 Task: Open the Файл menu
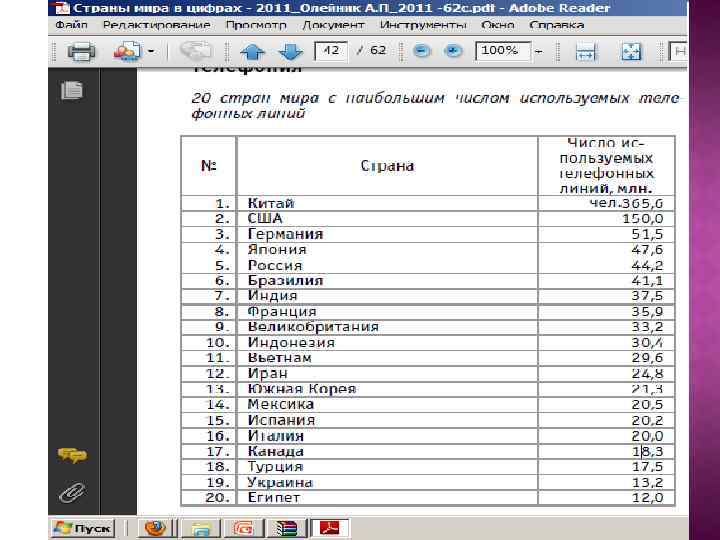(x=71, y=25)
